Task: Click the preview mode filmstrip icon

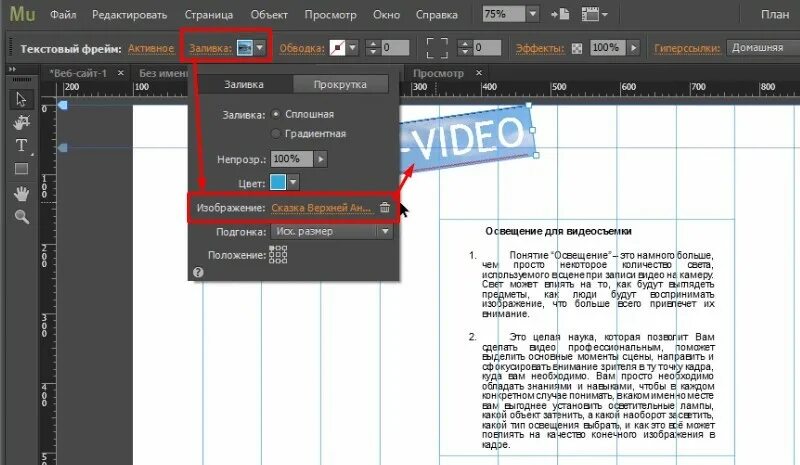Action: (590, 14)
